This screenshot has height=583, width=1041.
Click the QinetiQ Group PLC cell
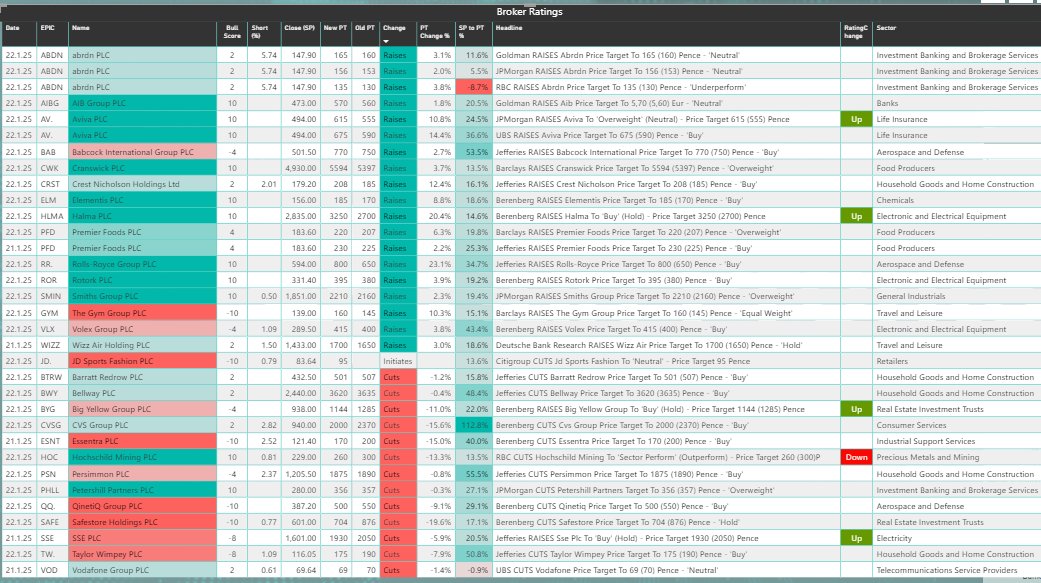142,506
